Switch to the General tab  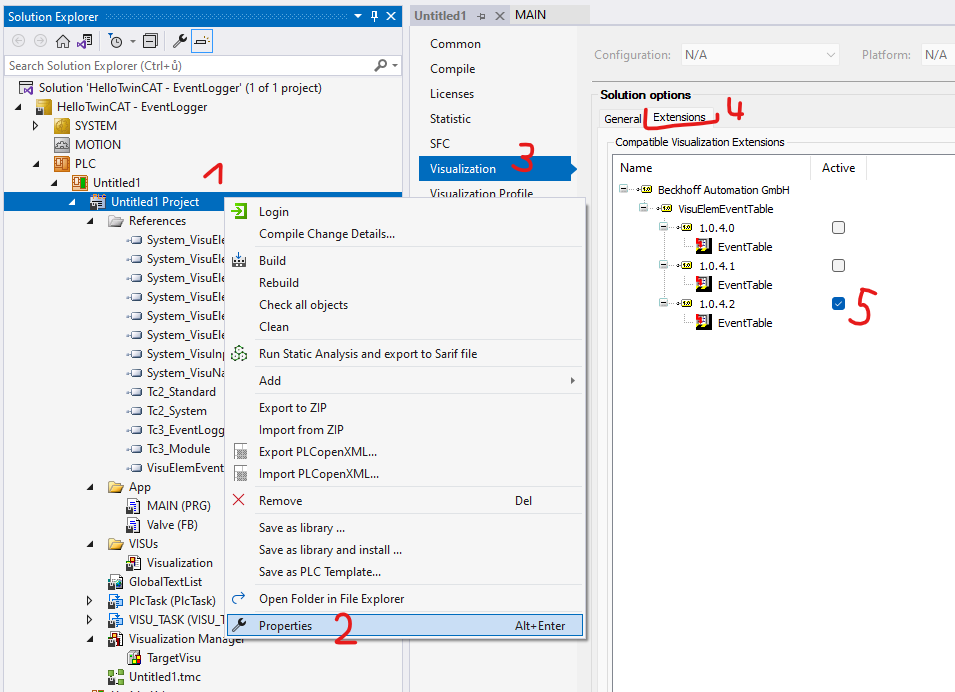click(622, 118)
